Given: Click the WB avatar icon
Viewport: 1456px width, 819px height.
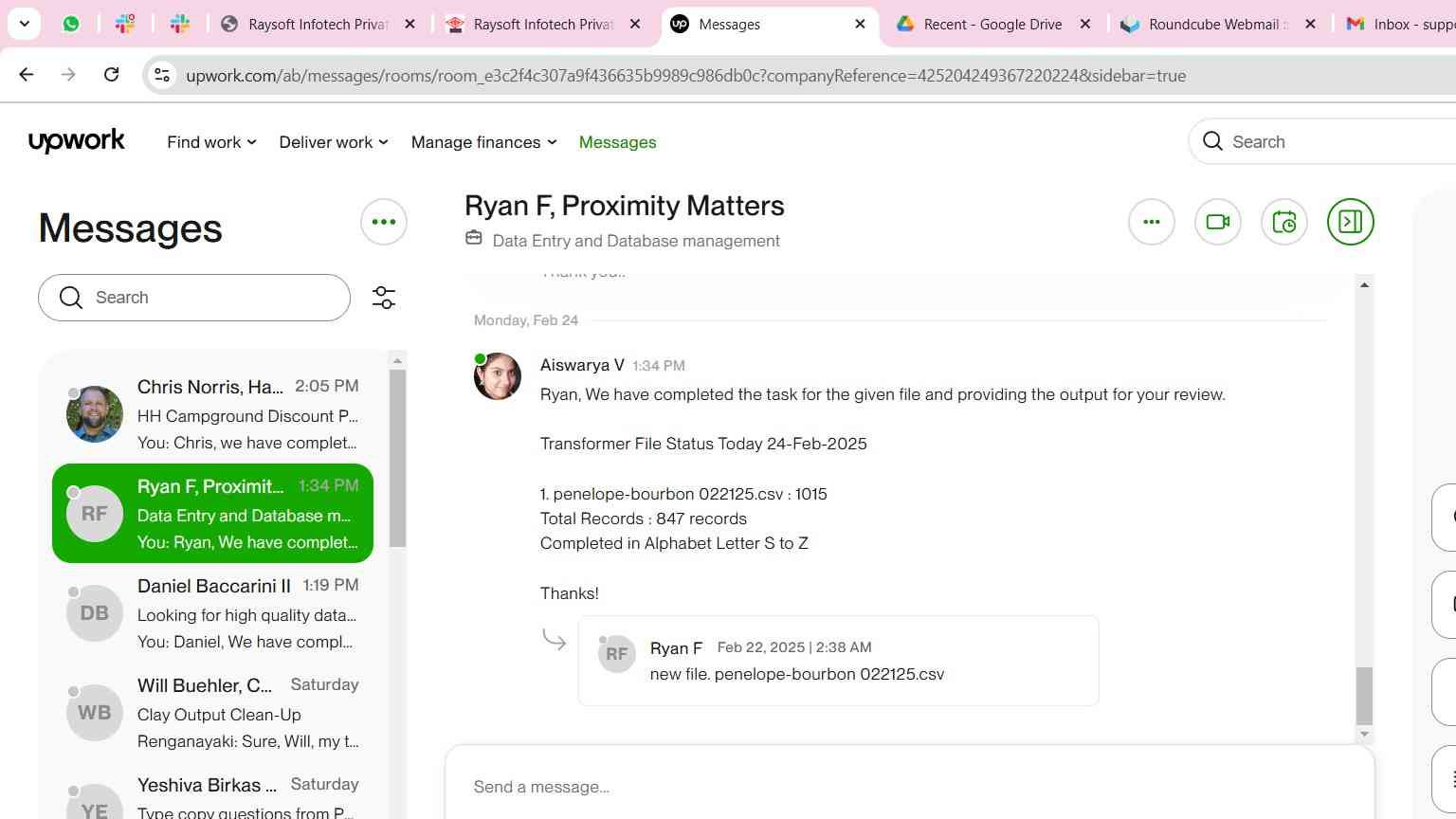Looking at the screenshot, I should pos(94,713).
